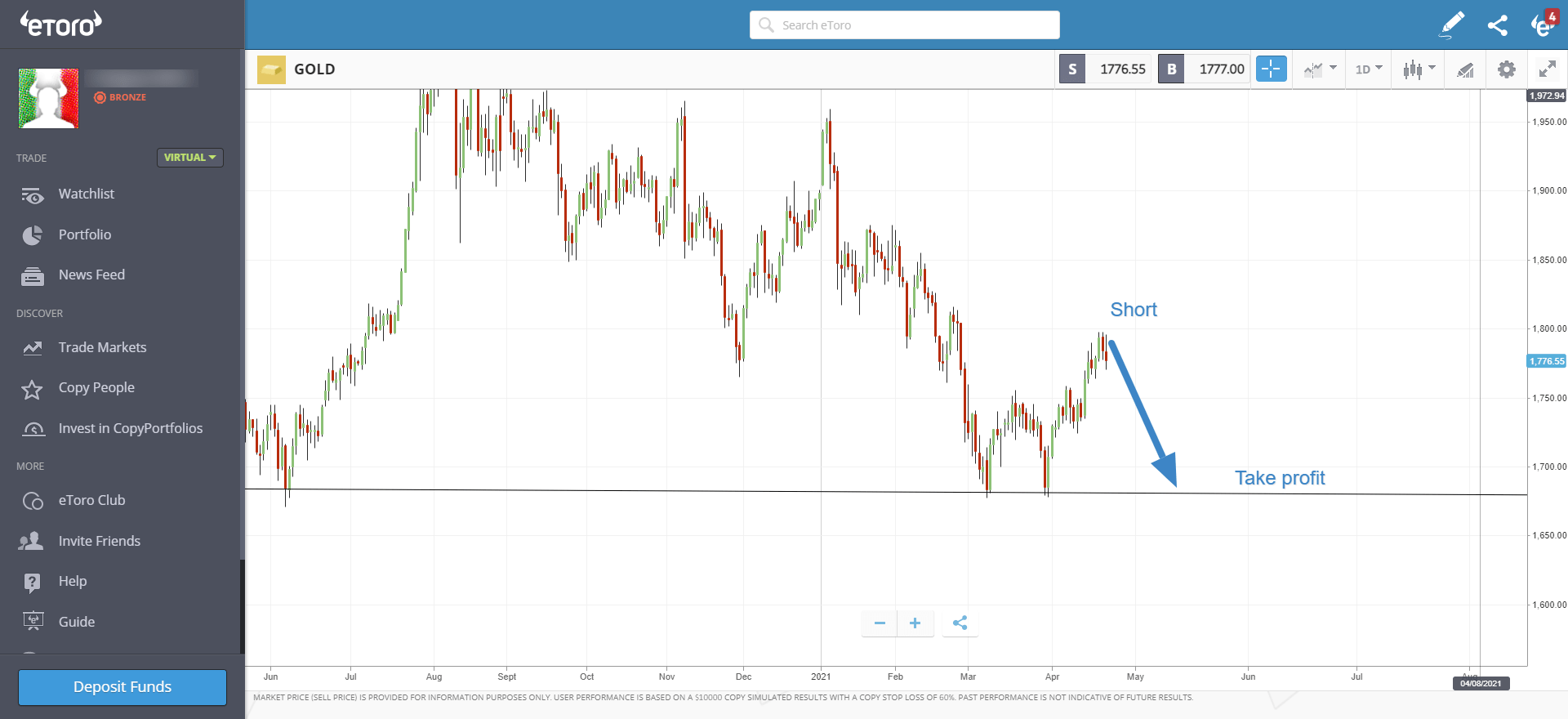Screen dimensions: 1568x719
Task: Click the buy price 1777.00
Action: pyautogui.click(x=1221, y=69)
